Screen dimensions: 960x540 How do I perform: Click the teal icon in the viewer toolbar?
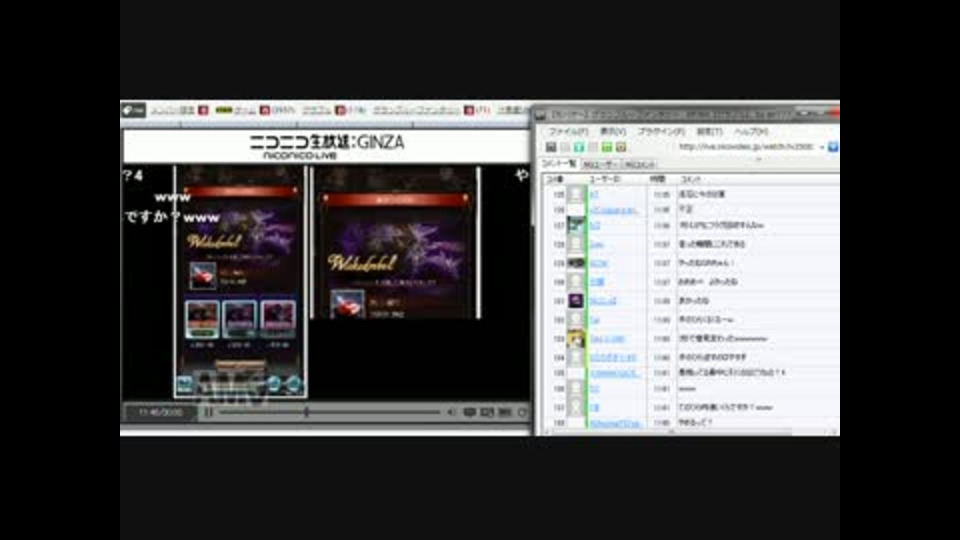[x=579, y=147]
